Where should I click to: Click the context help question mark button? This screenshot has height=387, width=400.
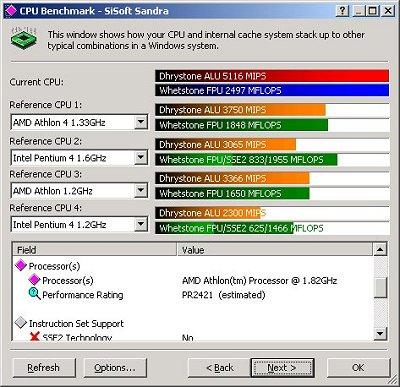(x=342, y=11)
